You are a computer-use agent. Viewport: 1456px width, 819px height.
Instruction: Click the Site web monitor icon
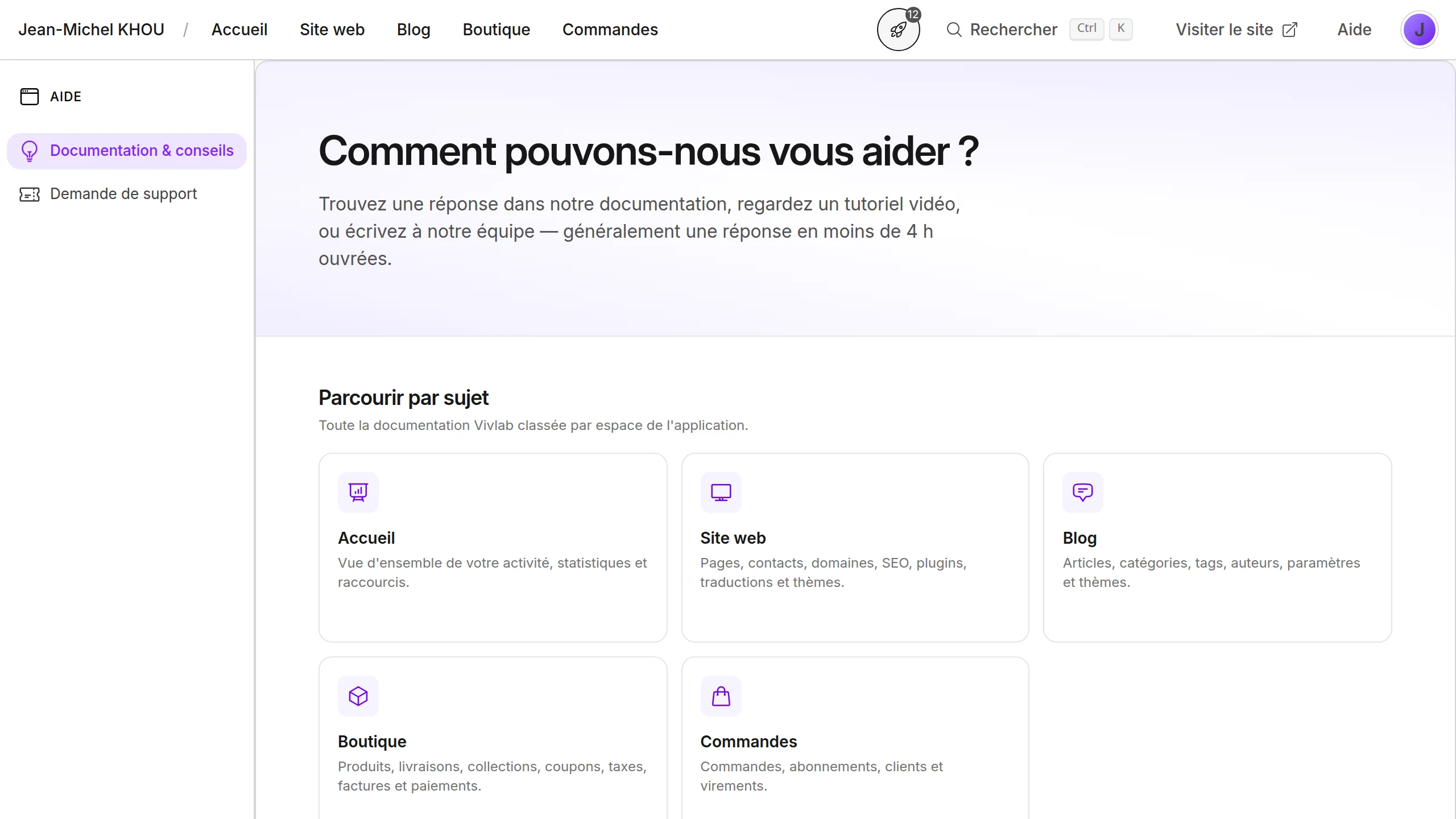[x=721, y=492]
